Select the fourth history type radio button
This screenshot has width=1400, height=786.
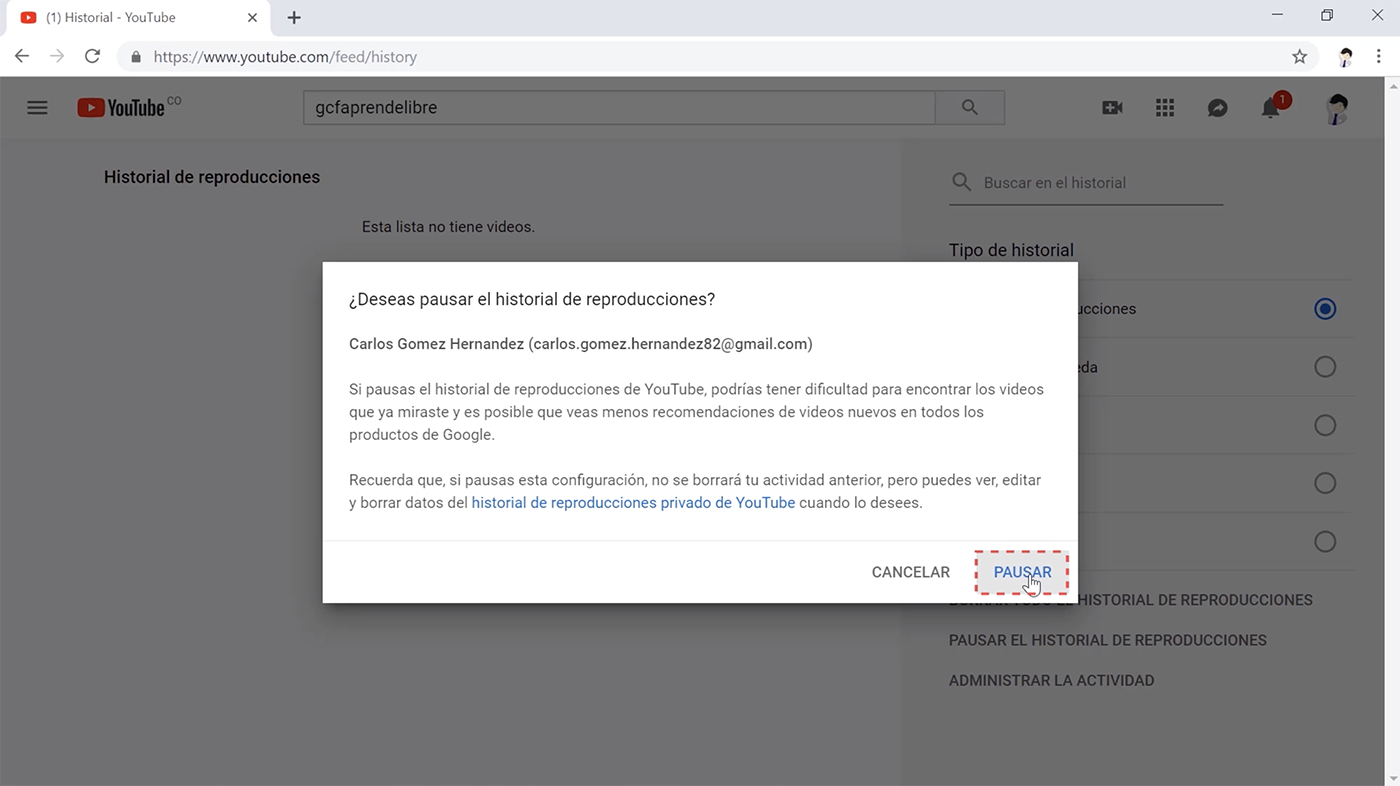[1325, 483]
